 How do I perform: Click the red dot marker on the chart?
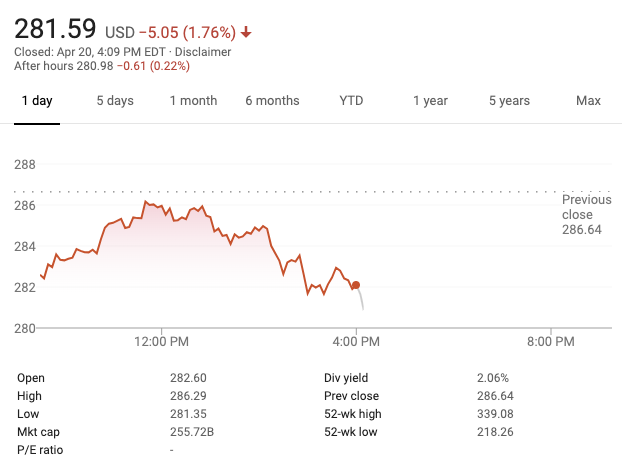[356, 285]
